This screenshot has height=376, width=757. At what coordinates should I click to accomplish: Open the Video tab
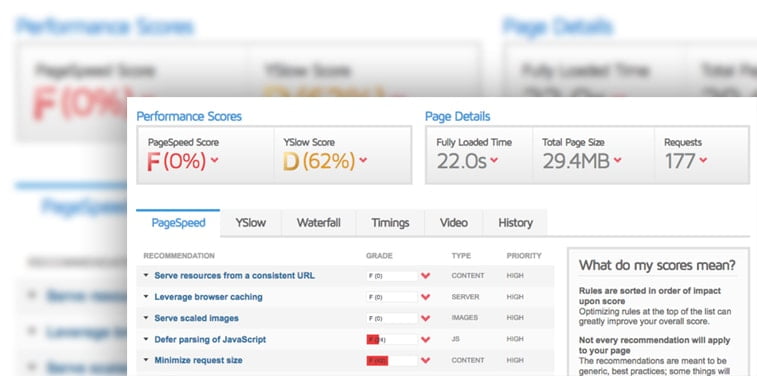coord(454,223)
